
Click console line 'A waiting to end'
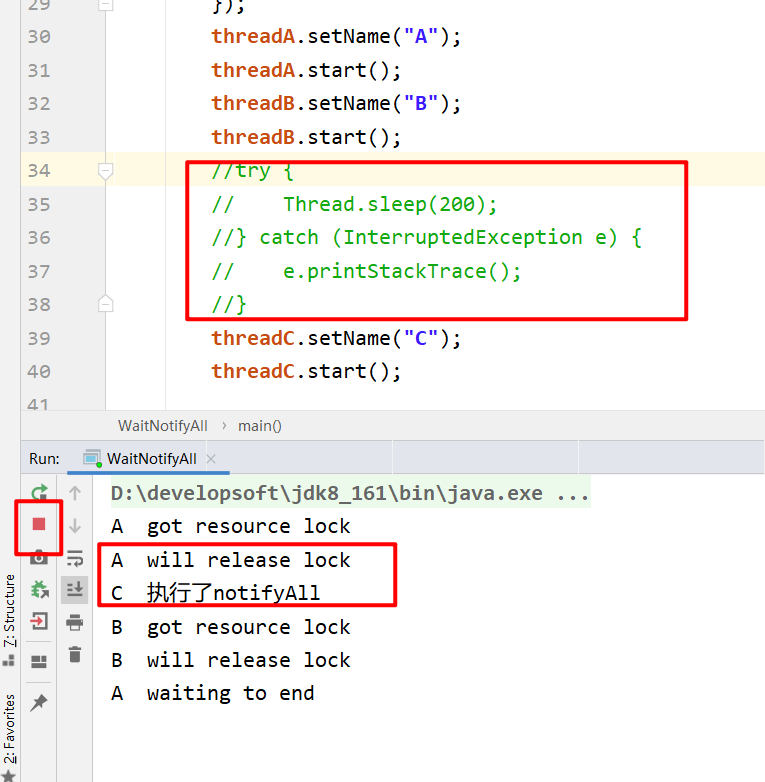(x=213, y=693)
